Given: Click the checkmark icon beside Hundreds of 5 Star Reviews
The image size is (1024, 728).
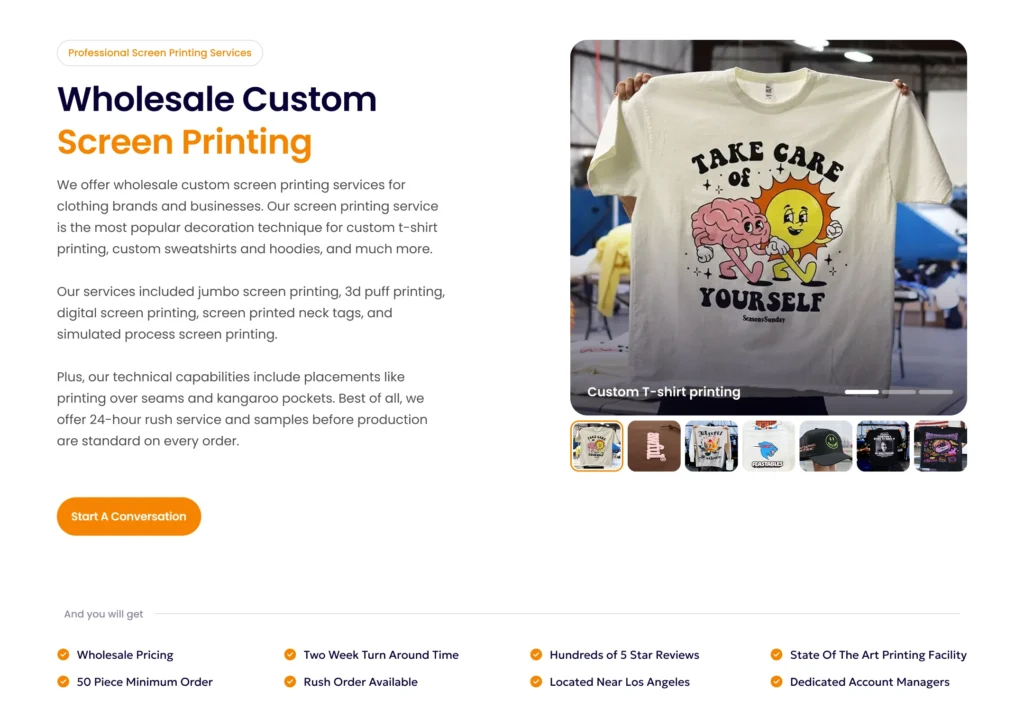Looking at the screenshot, I should [x=536, y=654].
